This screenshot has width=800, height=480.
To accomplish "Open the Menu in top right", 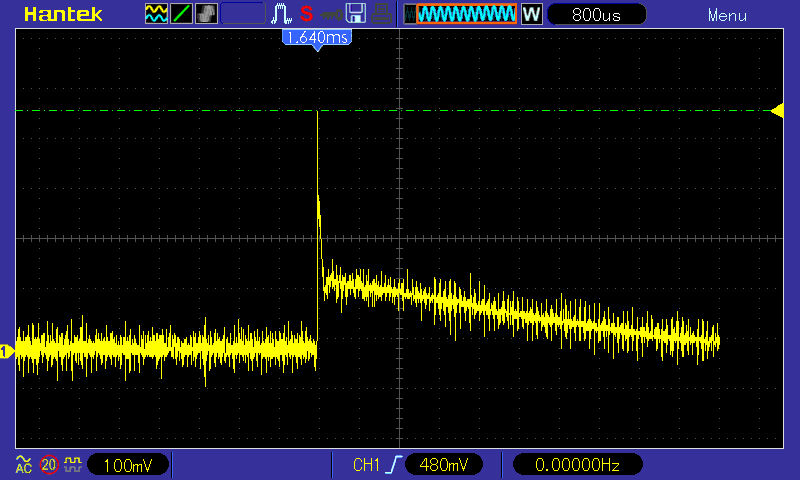I will pyautogui.click(x=727, y=15).
